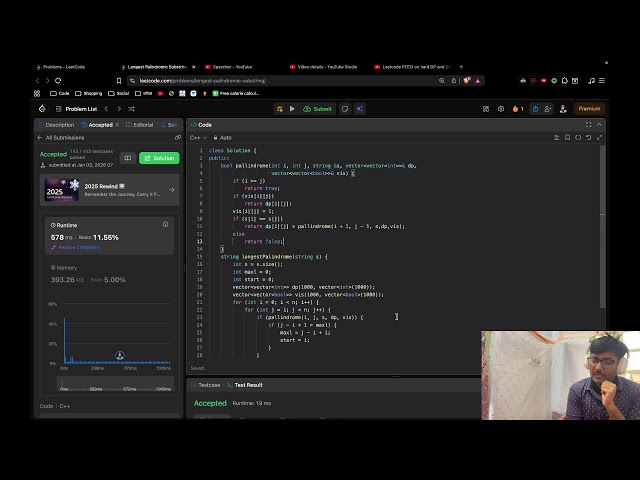The width and height of the screenshot is (640, 480).
Task: Reset code to default icon
Action: (x=589, y=138)
